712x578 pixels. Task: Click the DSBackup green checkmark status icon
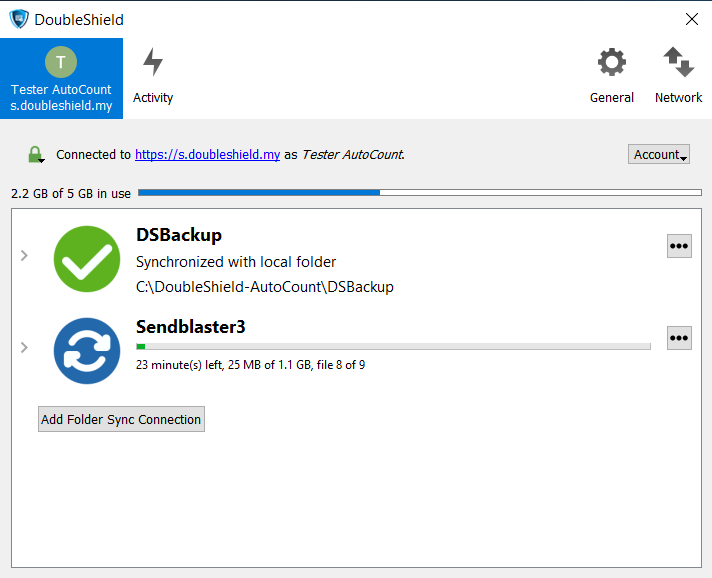click(87, 259)
